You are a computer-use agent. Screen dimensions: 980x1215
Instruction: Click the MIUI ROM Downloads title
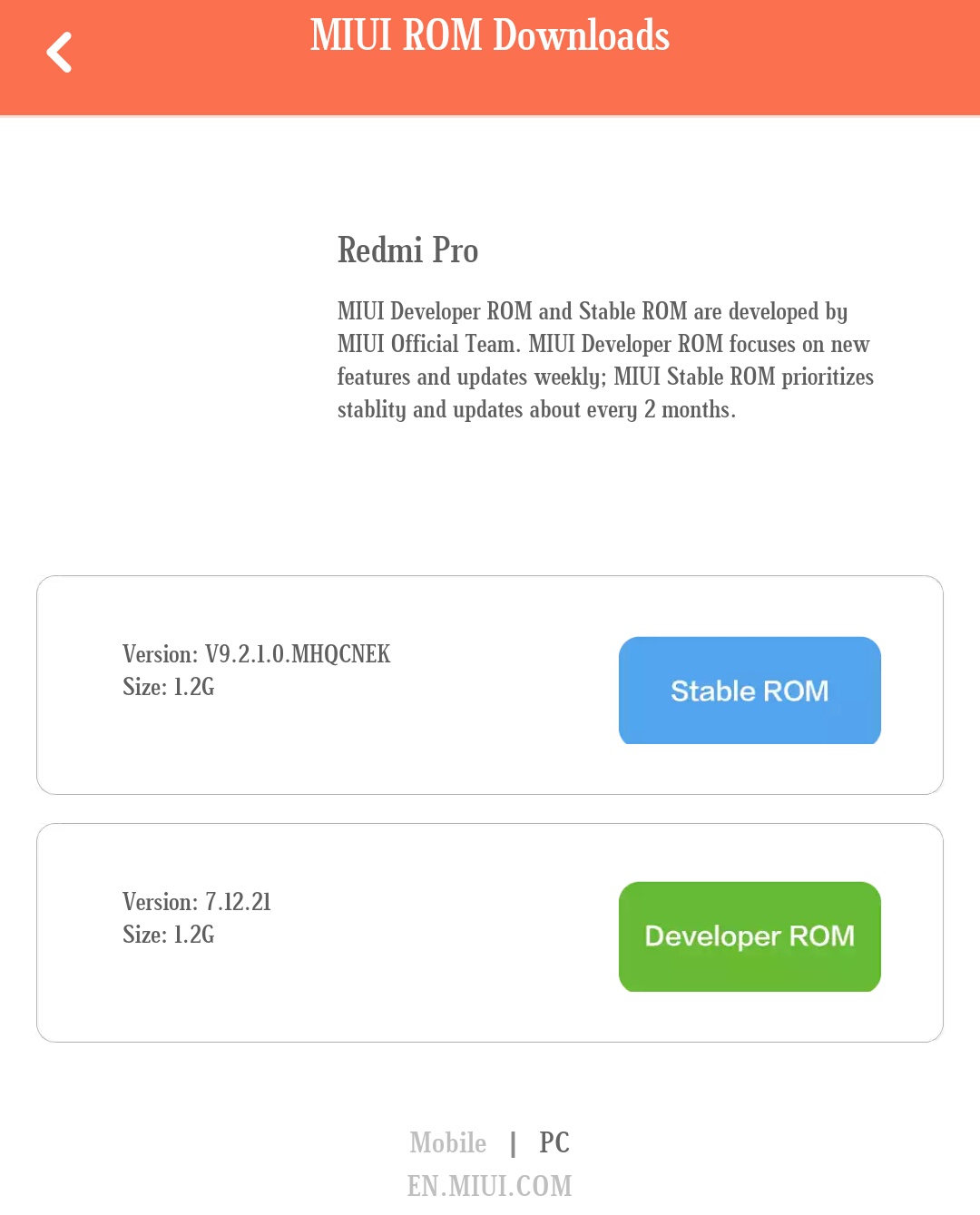pos(490,36)
